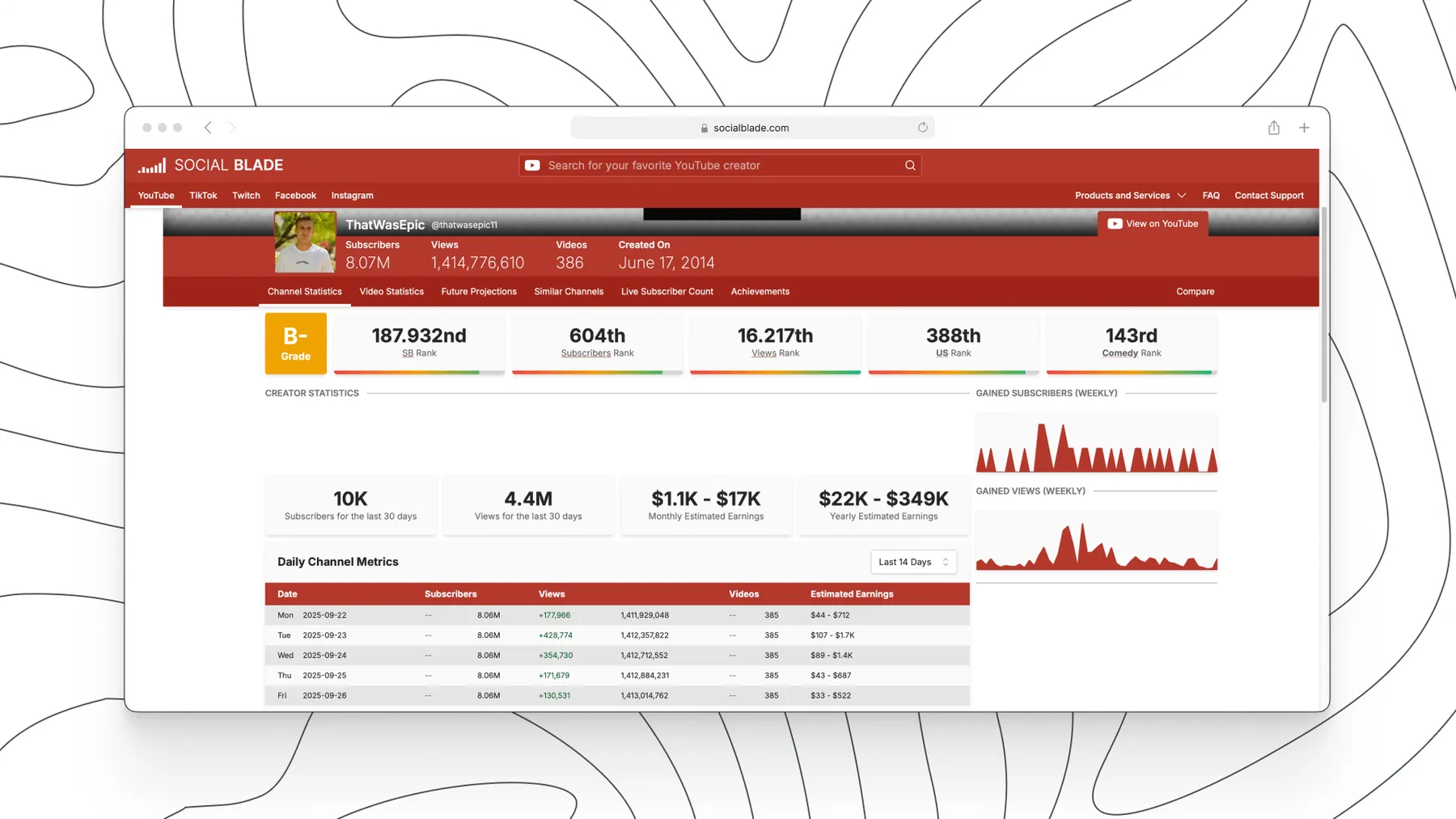Click the Gained Views weekly chart
The image size is (1456, 819).
[1097, 541]
